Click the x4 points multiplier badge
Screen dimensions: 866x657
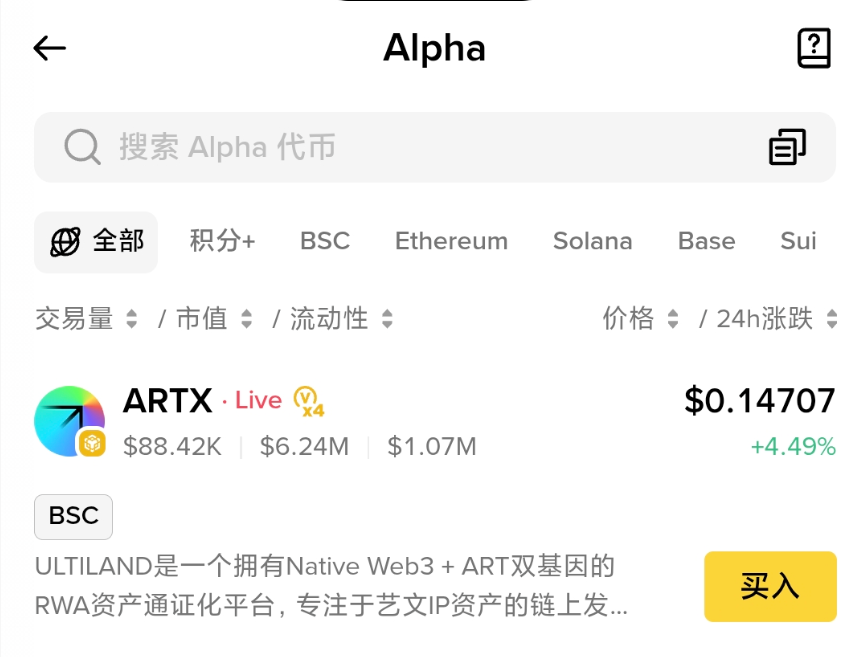point(309,402)
